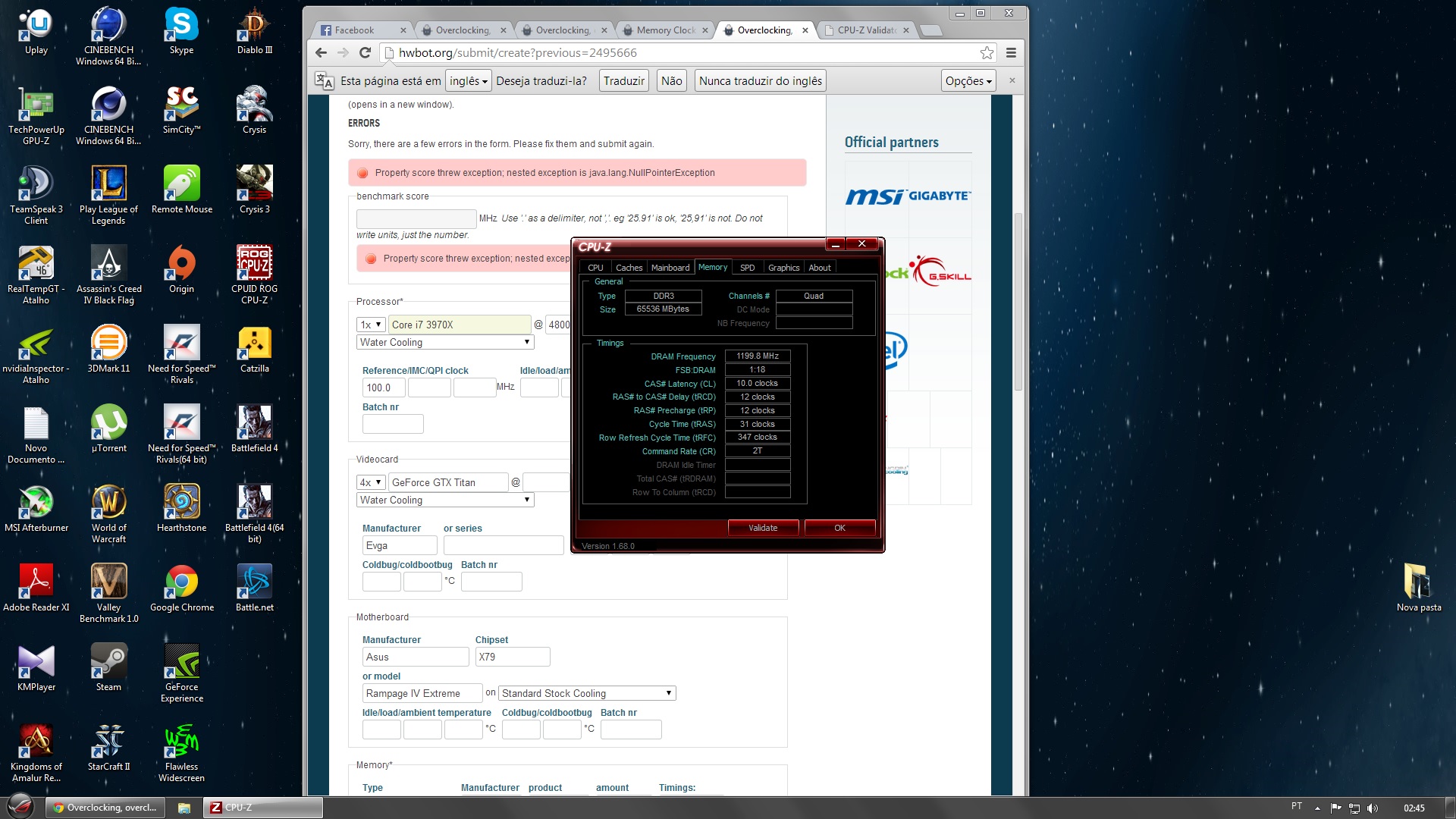Open Valley Benchmark 1.0 icon
Viewport: 1456px width, 819px height.
click(108, 594)
